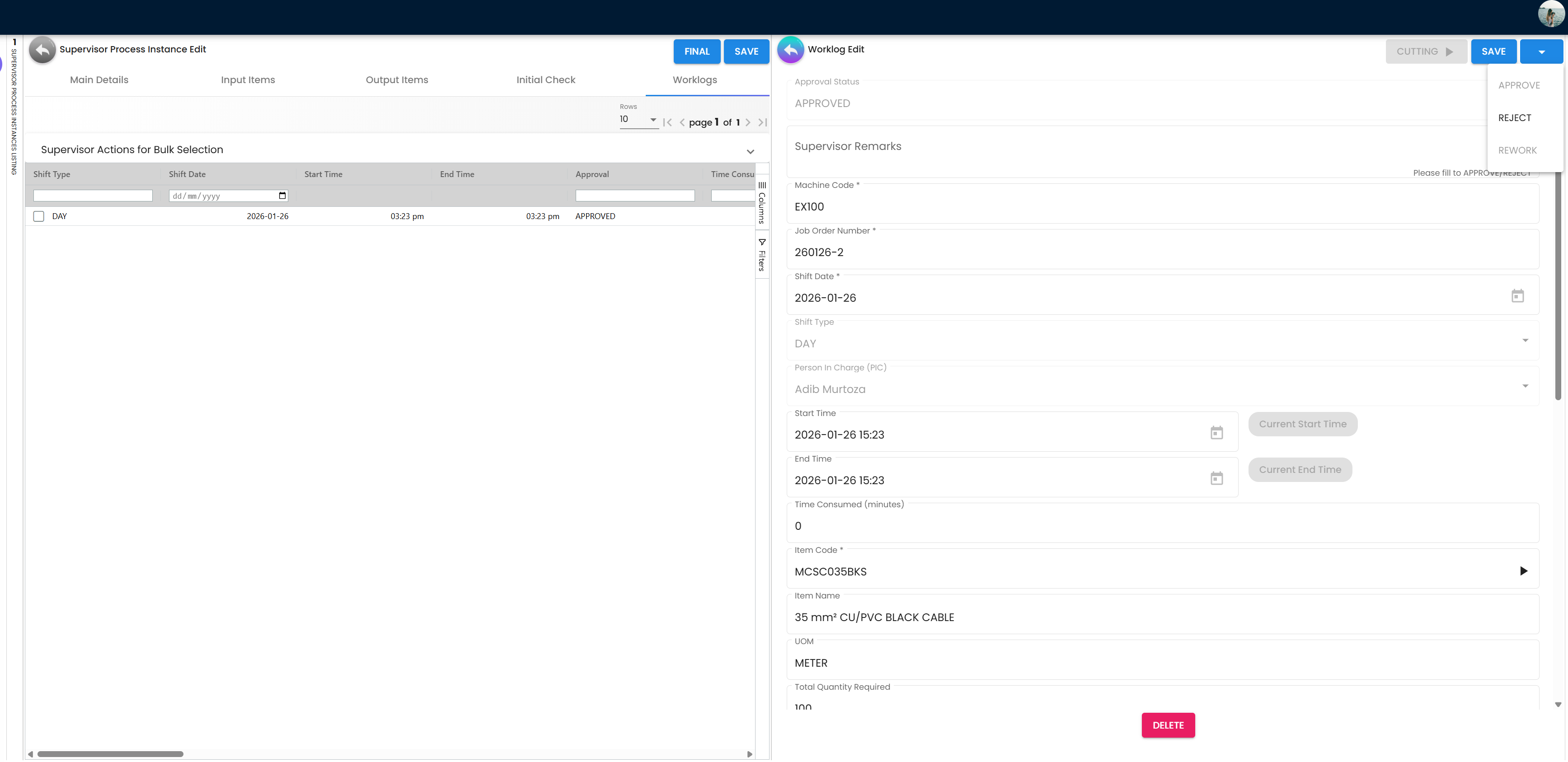The width and height of the screenshot is (1568, 762).
Task: Click the DELETE button
Action: pyautogui.click(x=1168, y=725)
